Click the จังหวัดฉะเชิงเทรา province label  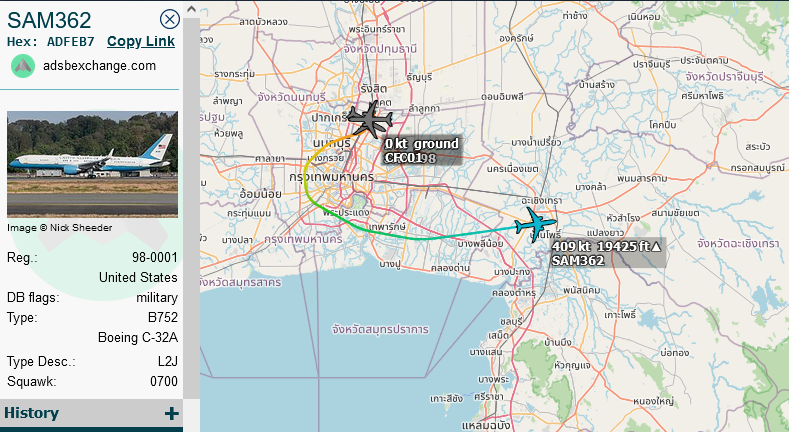[738, 243]
